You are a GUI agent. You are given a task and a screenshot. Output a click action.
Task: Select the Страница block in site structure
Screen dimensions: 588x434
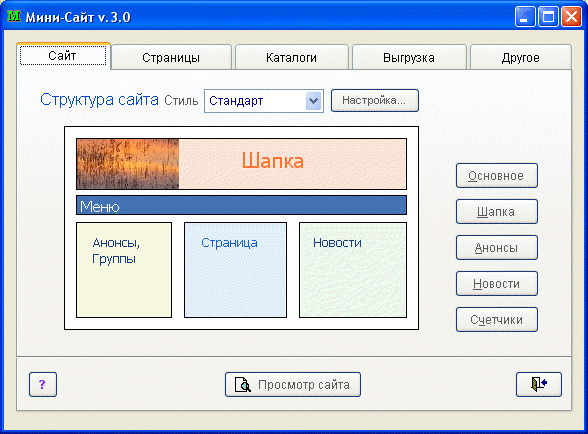[x=236, y=270]
